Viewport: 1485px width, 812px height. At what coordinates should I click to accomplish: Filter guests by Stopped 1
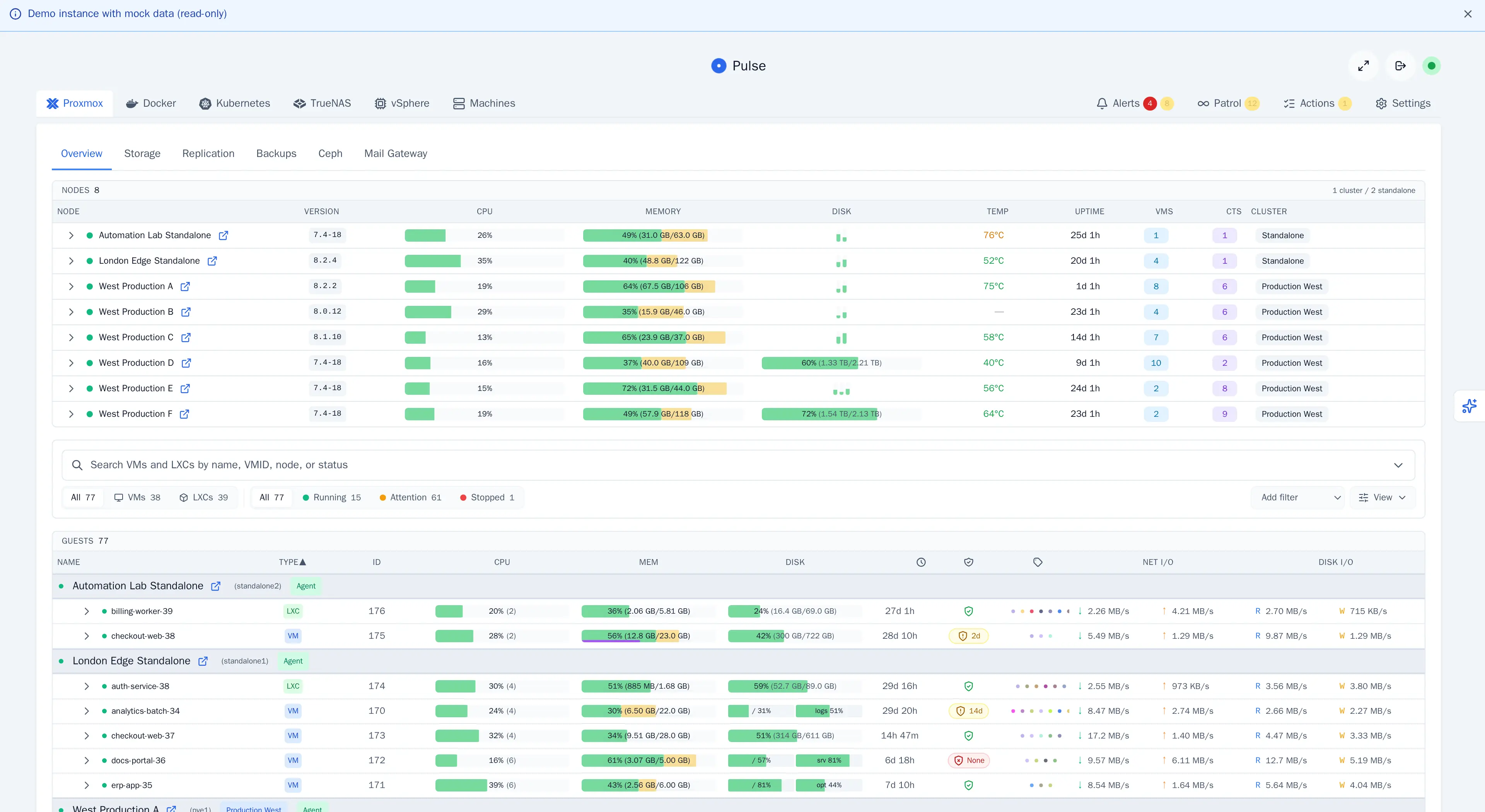tap(487, 497)
